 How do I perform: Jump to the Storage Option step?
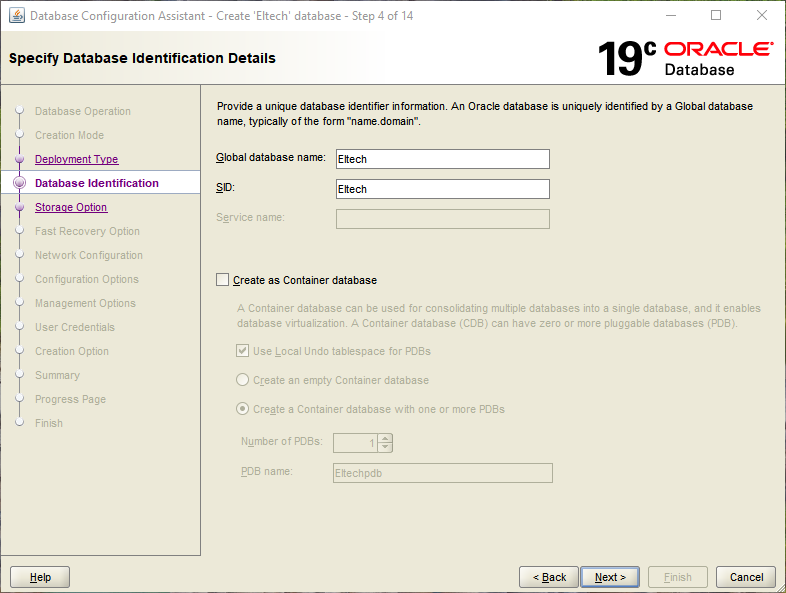pyautogui.click(x=71, y=208)
